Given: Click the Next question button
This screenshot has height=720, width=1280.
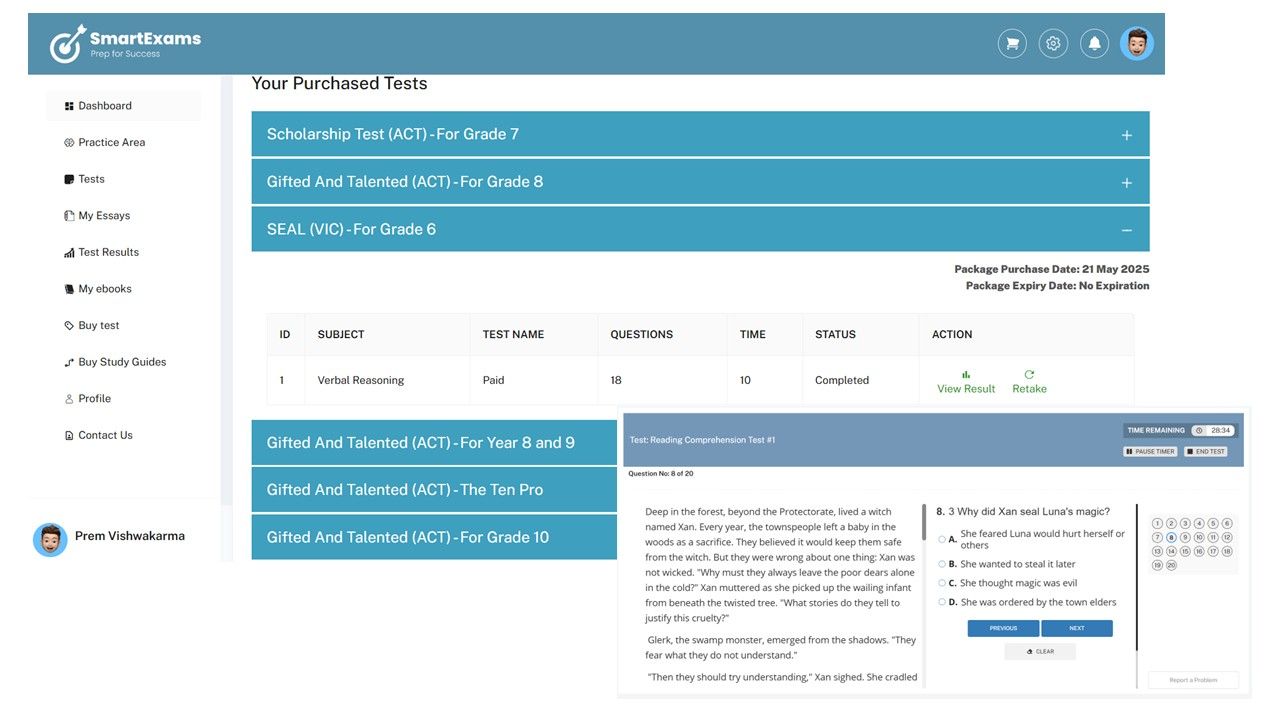Looking at the screenshot, I should [x=1076, y=628].
